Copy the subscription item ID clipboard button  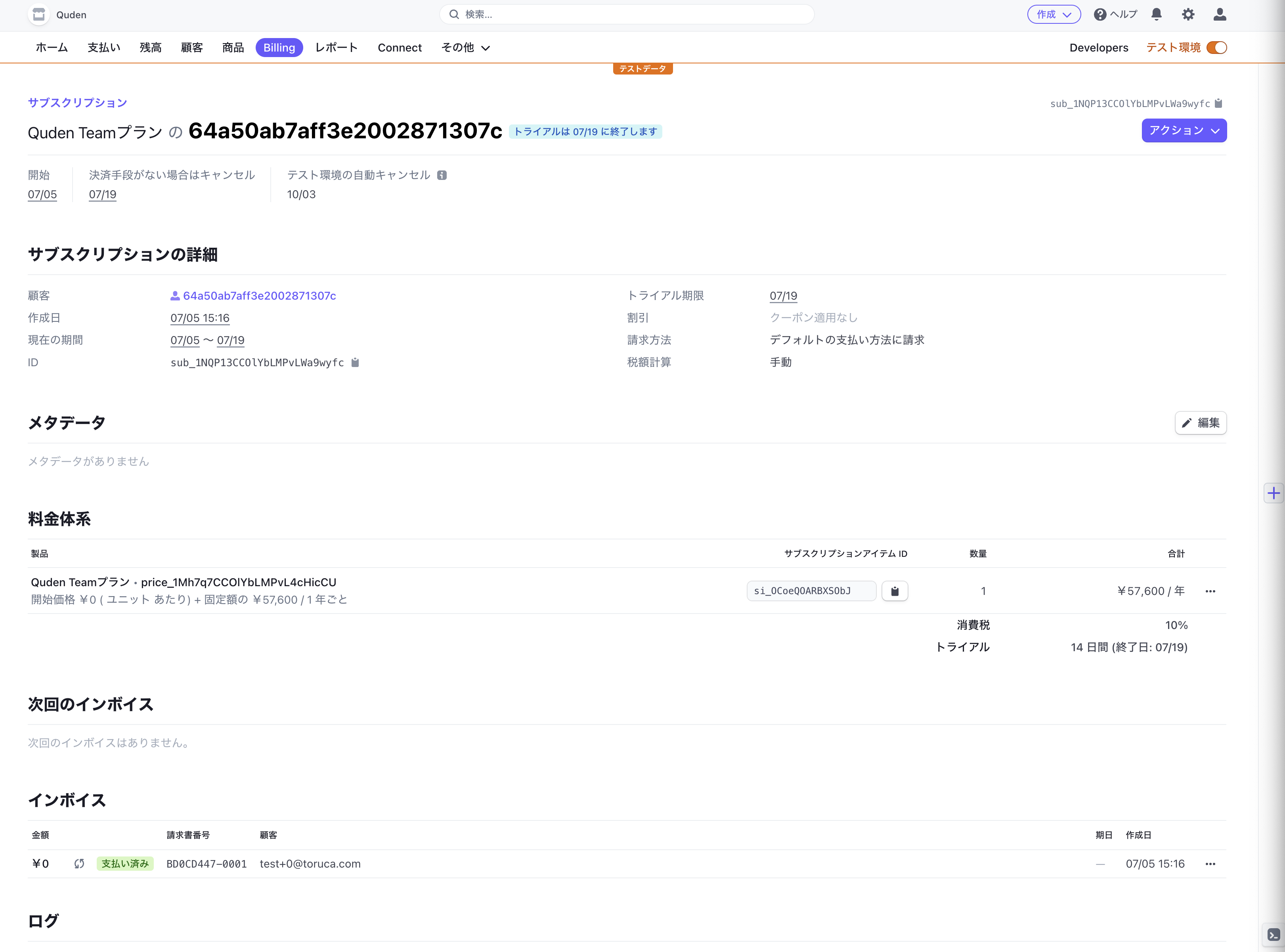(894, 591)
